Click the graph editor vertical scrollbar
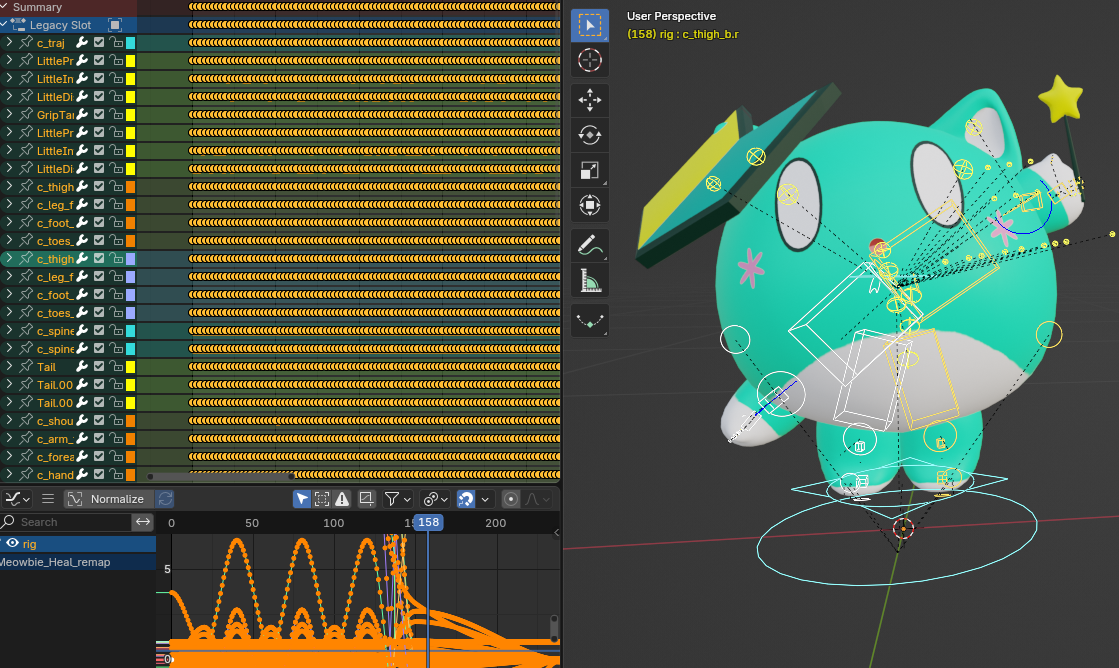1119x668 pixels. coord(554,627)
